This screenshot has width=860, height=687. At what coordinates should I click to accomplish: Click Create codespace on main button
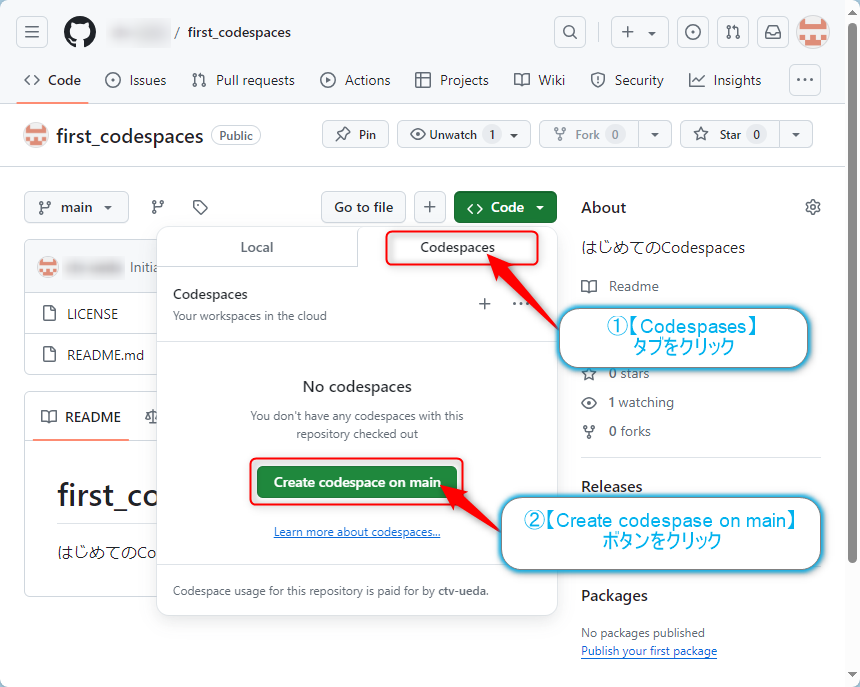coord(357,482)
